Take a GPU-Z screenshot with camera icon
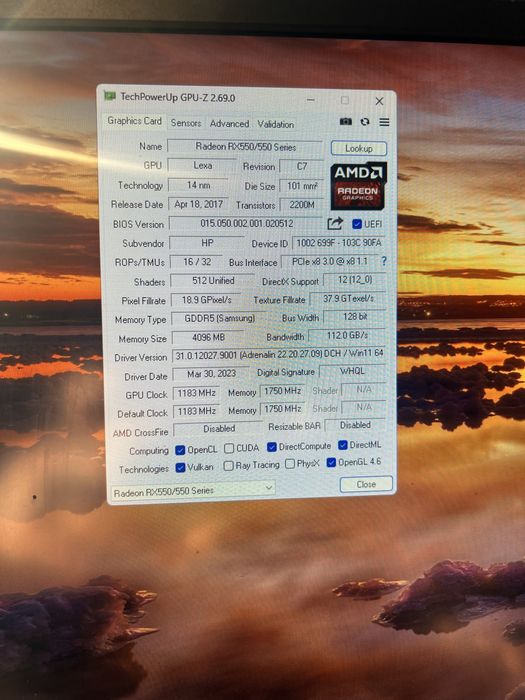Image resolution: width=525 pixels, height=700 pixels. [346, 121]
